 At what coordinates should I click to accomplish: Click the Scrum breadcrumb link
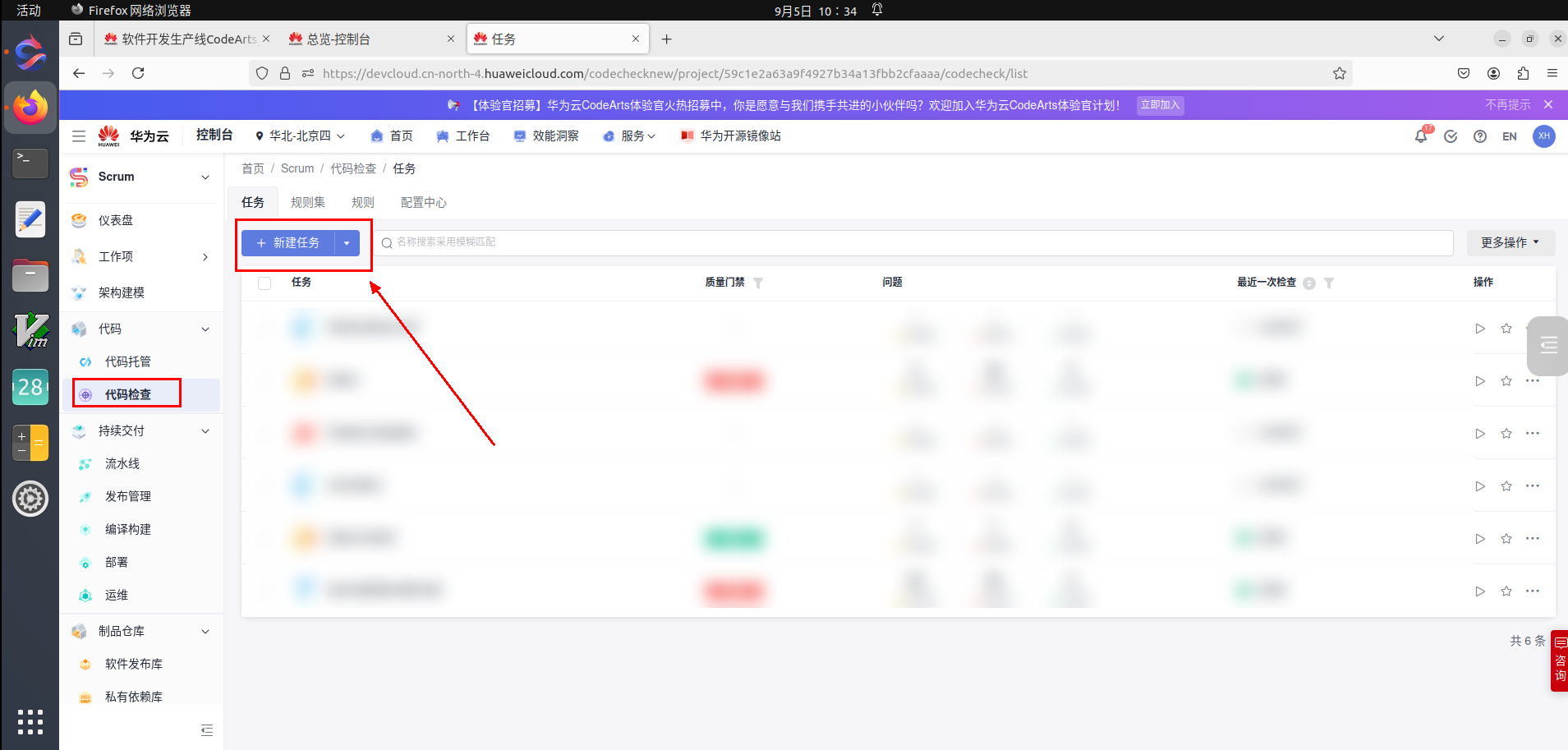(297, 168)
